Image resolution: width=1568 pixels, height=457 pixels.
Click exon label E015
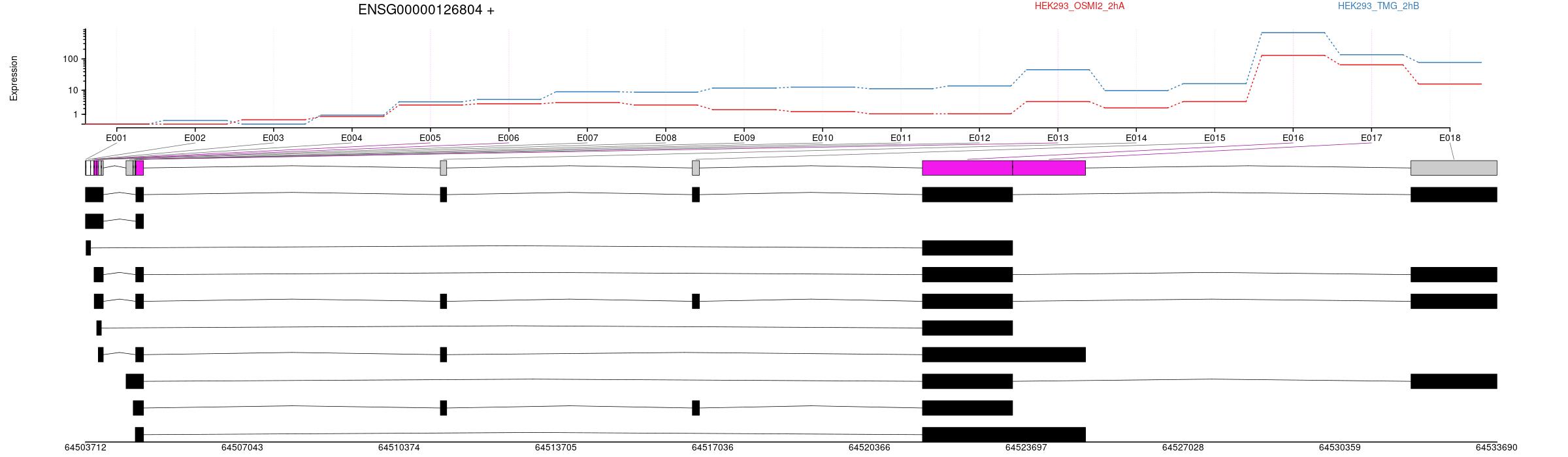(x=1215, y=138)
